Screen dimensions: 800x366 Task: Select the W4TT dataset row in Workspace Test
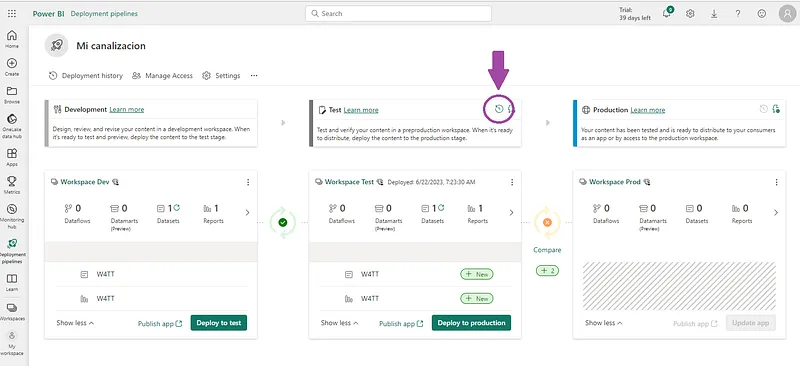pos(415,274)
